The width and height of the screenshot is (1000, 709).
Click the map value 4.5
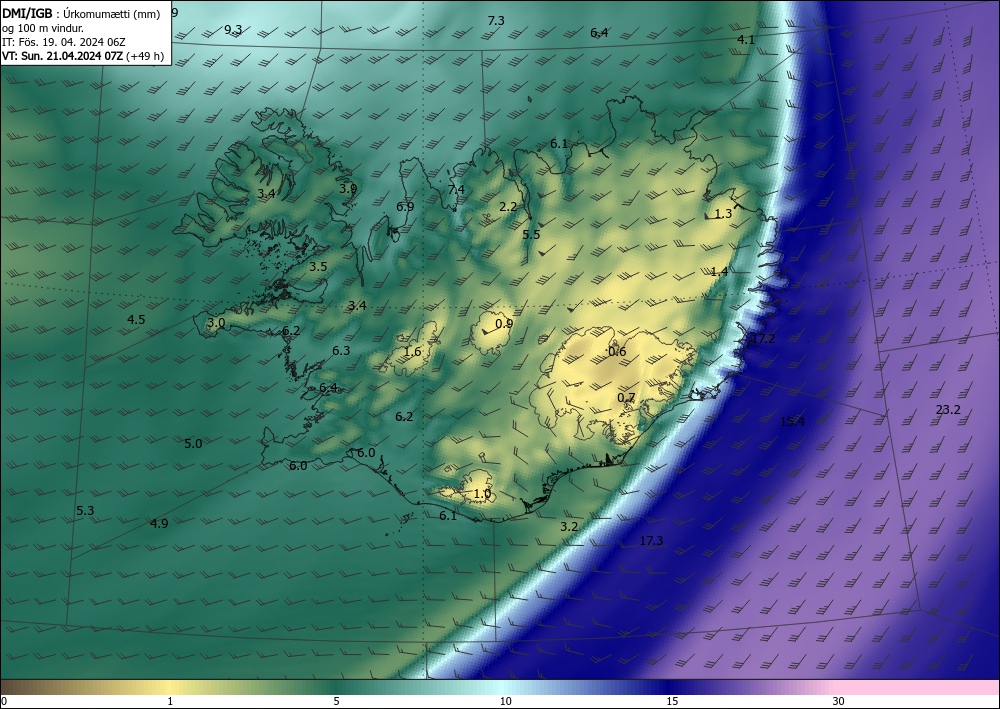tap(136, 320)
